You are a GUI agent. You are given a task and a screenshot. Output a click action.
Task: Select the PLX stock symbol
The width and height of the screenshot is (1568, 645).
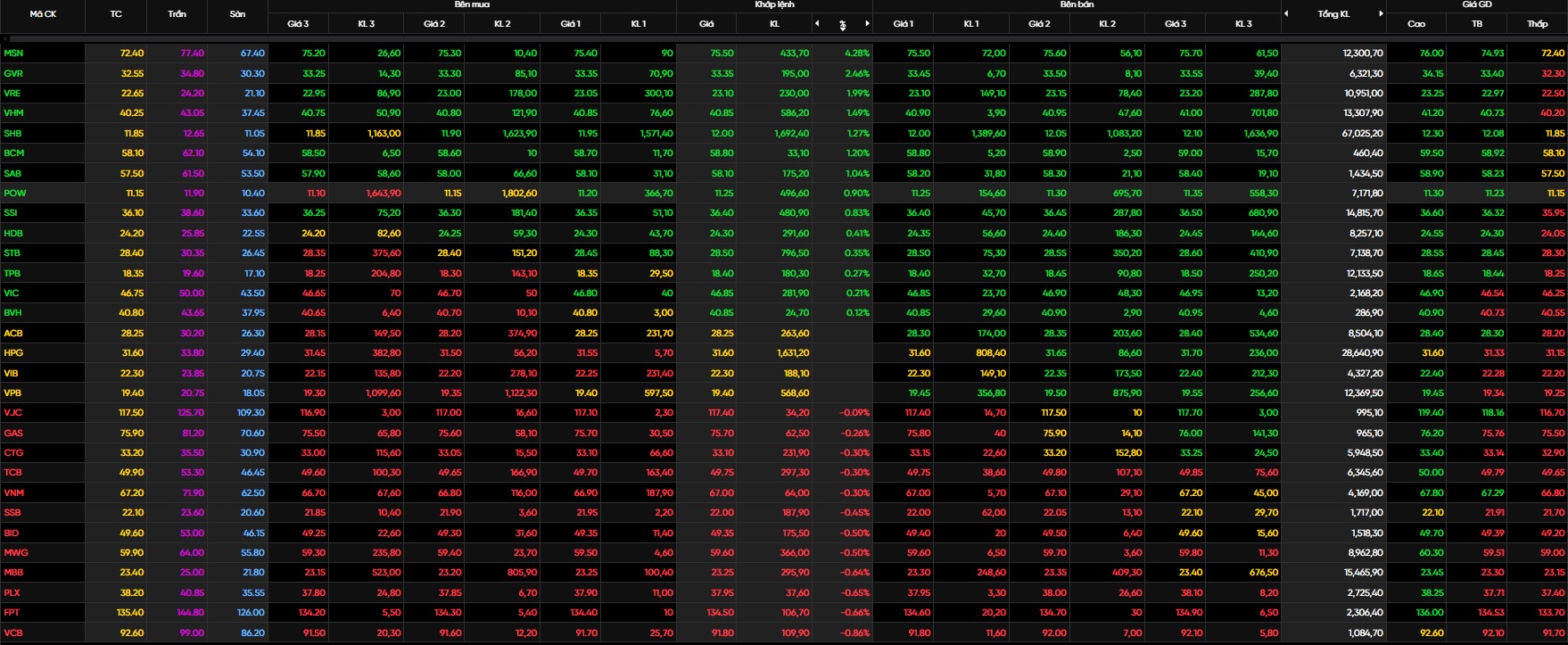pos(12,592)
